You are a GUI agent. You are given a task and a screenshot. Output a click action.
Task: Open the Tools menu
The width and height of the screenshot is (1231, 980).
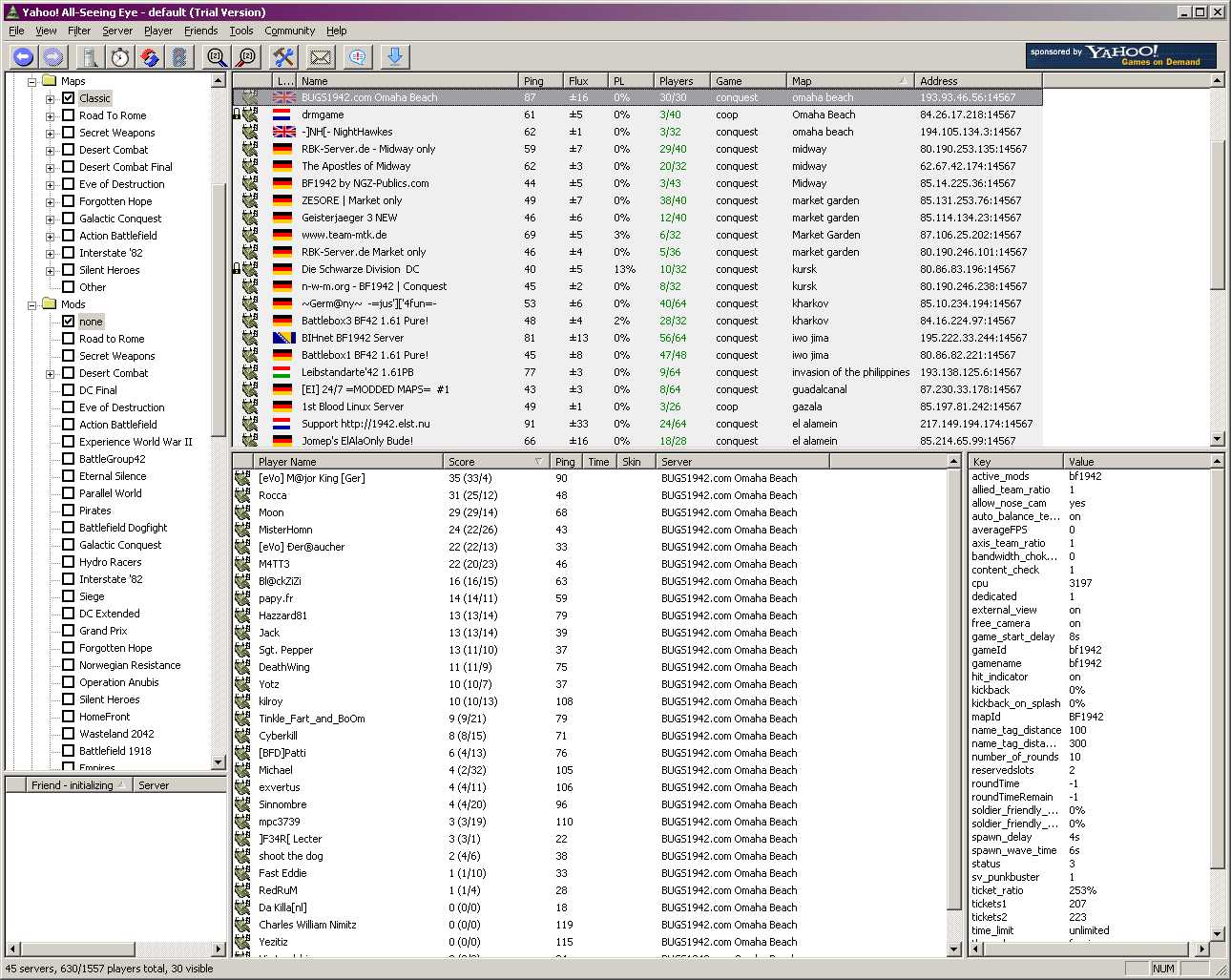(241, 31)
